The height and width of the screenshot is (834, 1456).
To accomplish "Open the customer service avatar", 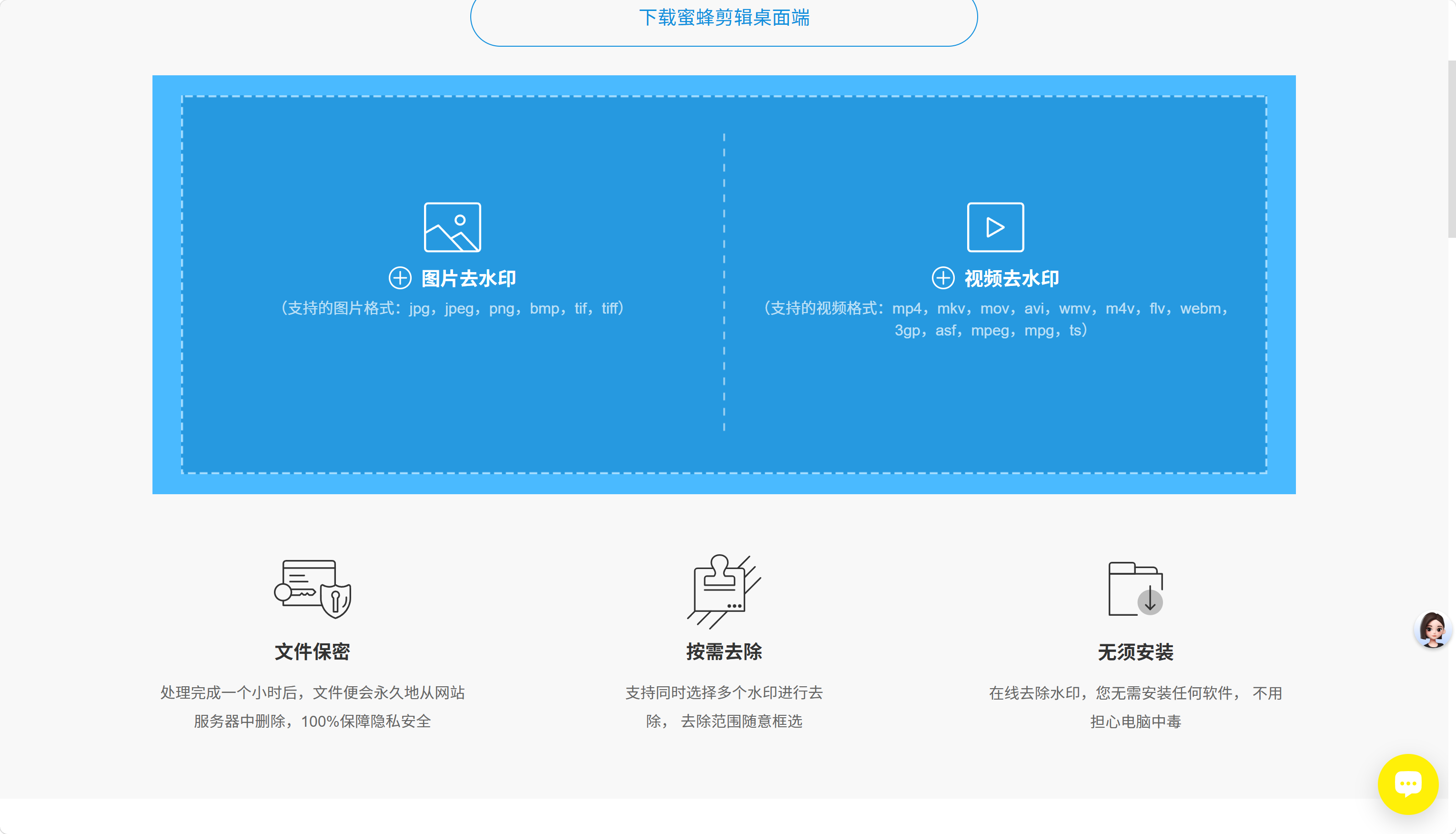I will click(x=1433, y=630).
